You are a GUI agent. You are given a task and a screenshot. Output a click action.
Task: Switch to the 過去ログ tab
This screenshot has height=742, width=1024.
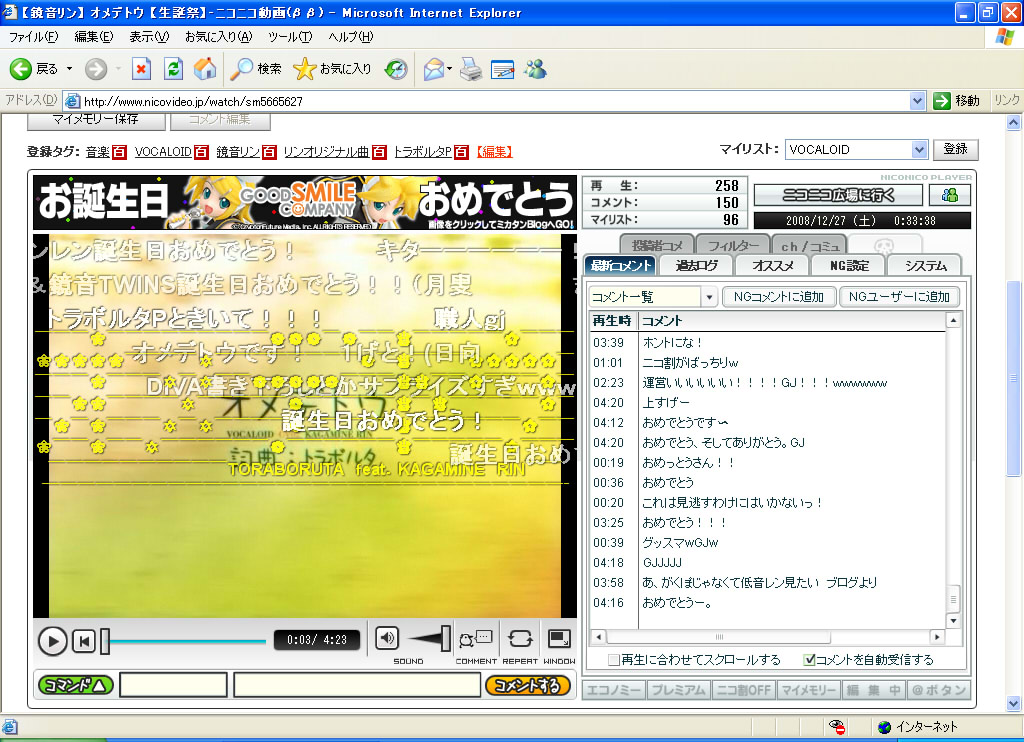(696, 265)
